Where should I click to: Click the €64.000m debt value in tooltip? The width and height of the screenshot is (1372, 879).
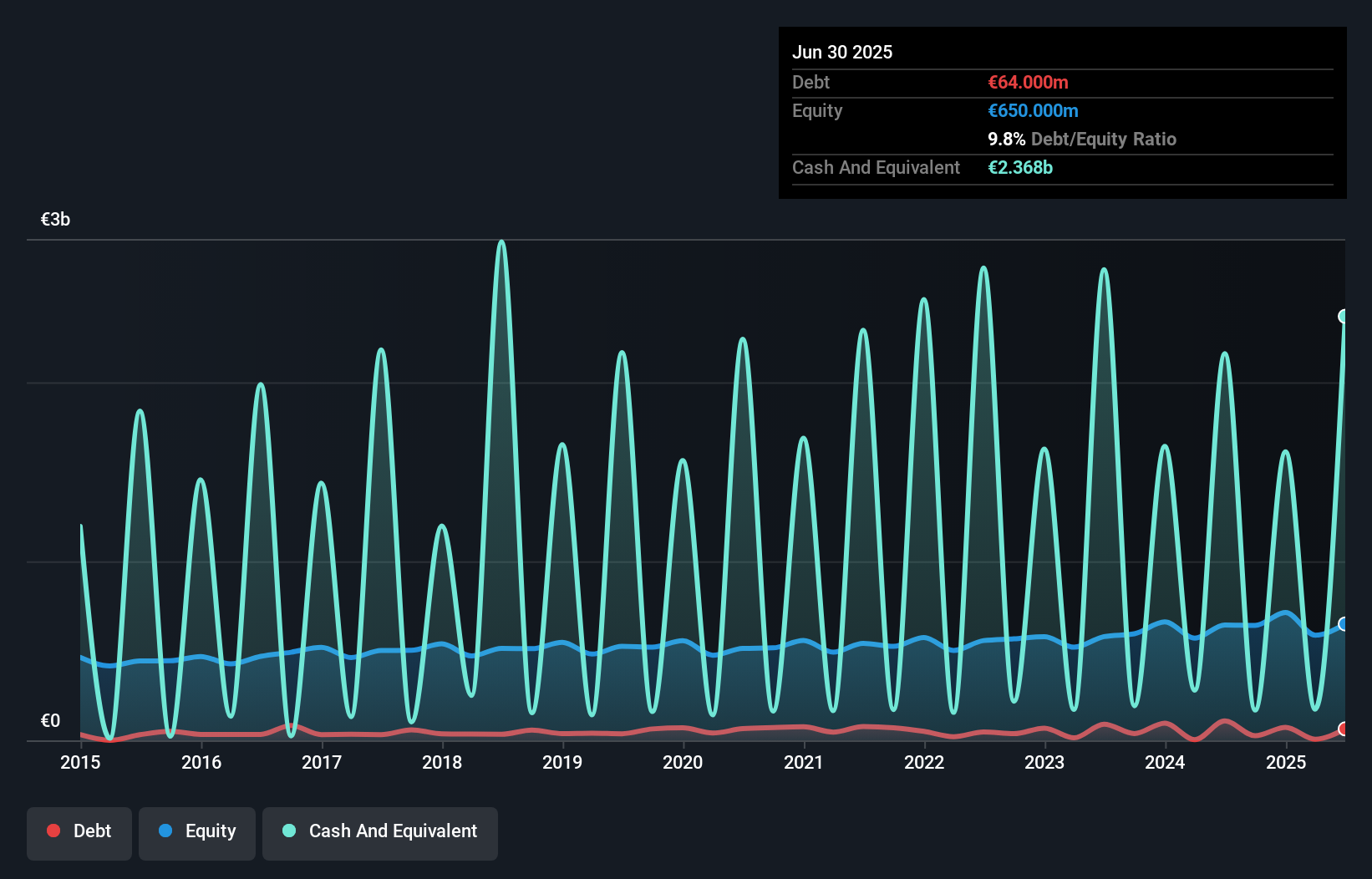pos(1028,83)
